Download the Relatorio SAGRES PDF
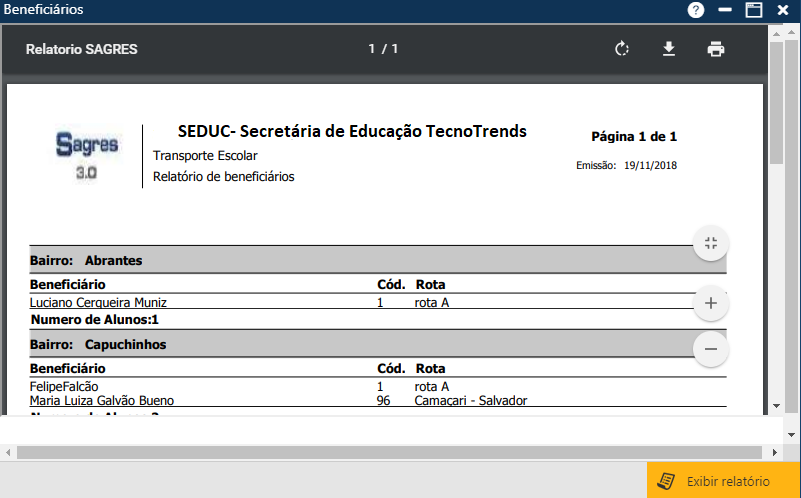 [x=669, y=49]
